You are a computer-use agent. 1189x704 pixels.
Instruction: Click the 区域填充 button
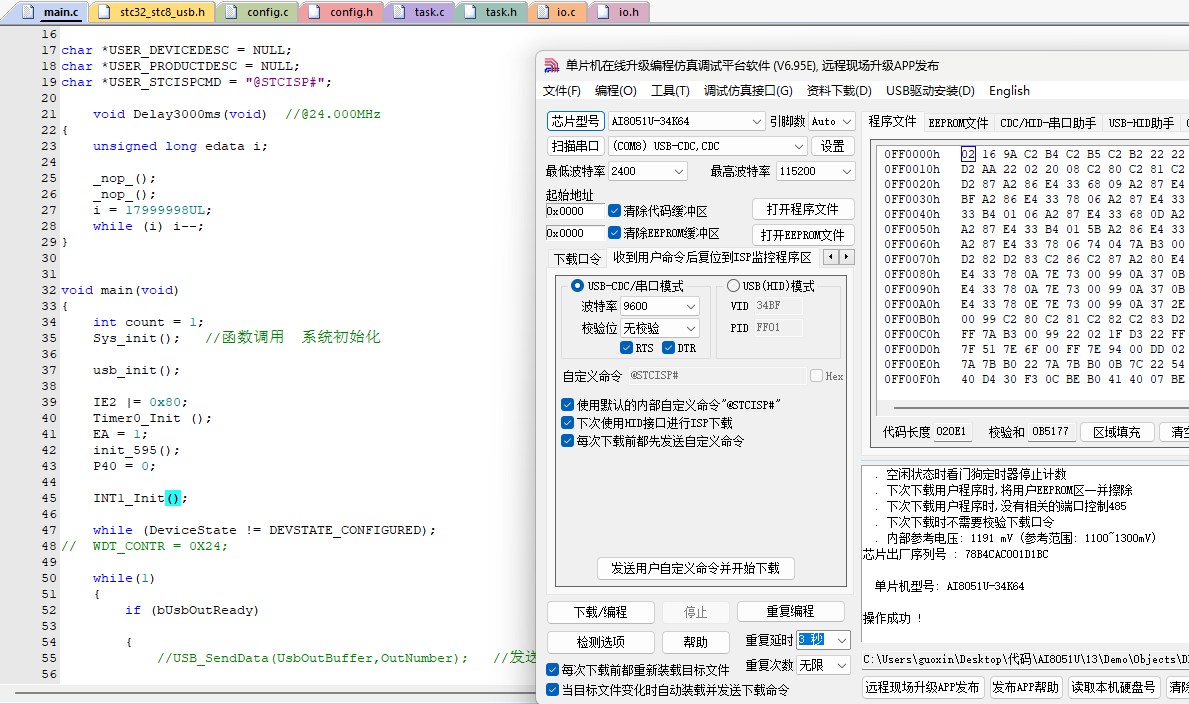[x=1116, y=432]
